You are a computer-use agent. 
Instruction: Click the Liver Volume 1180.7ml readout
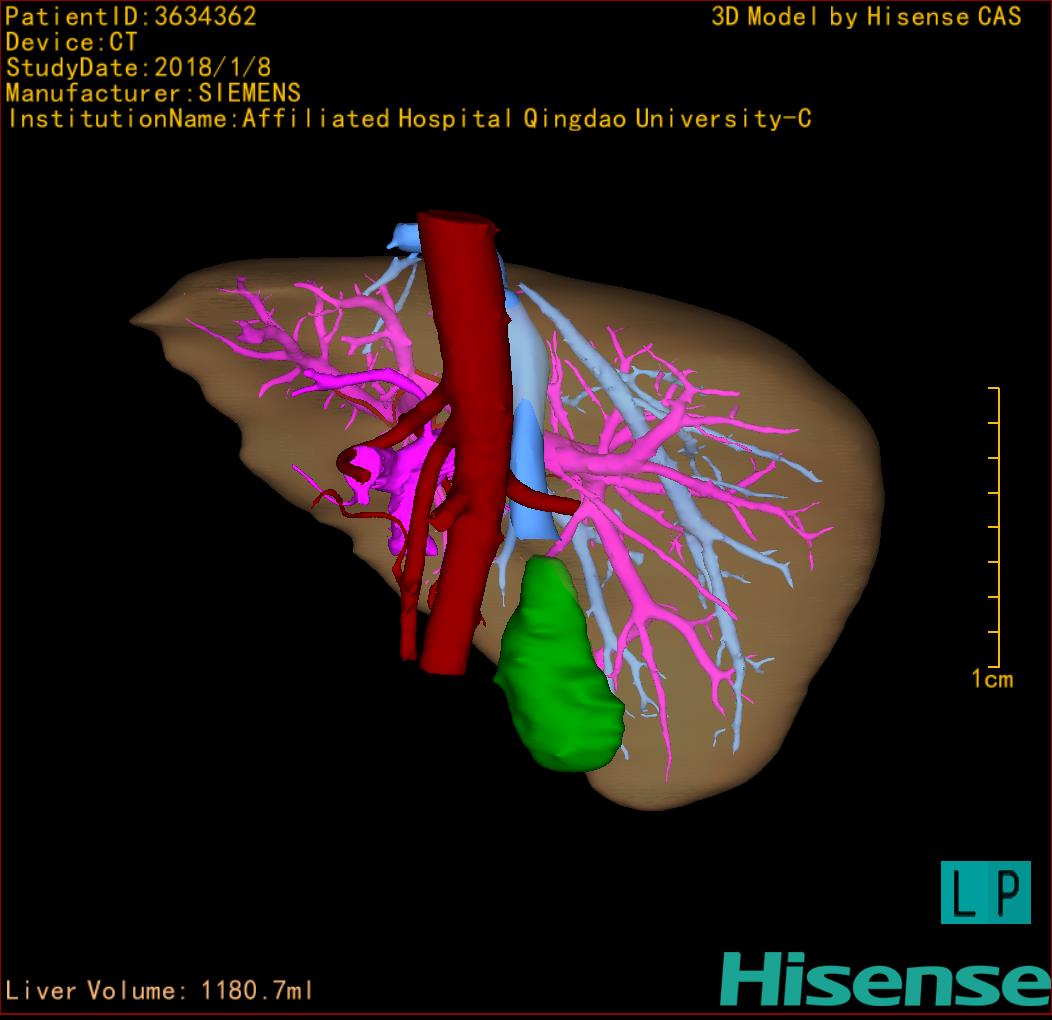click(x=160, y=991)
